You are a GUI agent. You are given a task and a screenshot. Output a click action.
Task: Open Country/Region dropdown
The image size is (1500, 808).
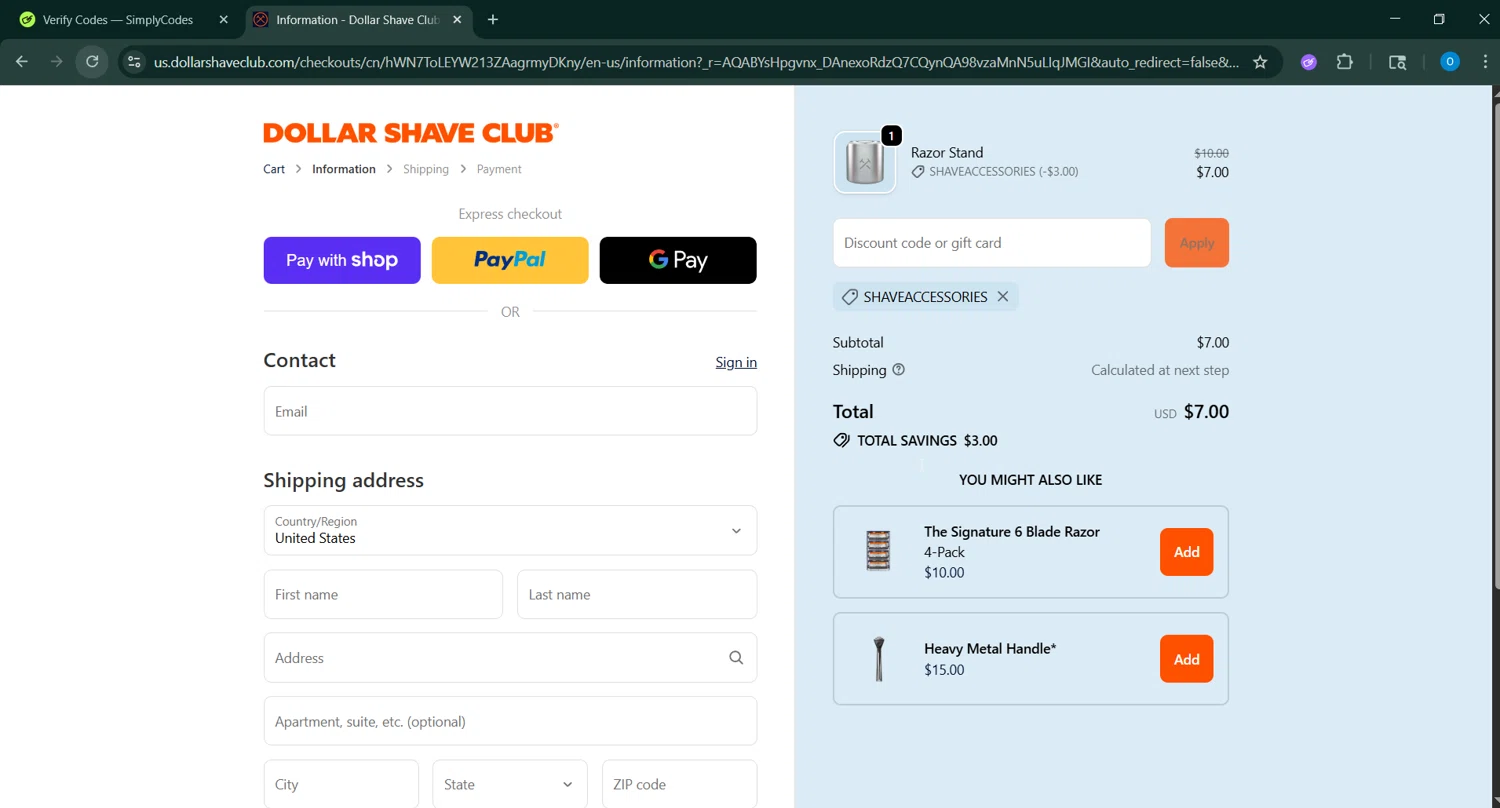pos(510,530)
